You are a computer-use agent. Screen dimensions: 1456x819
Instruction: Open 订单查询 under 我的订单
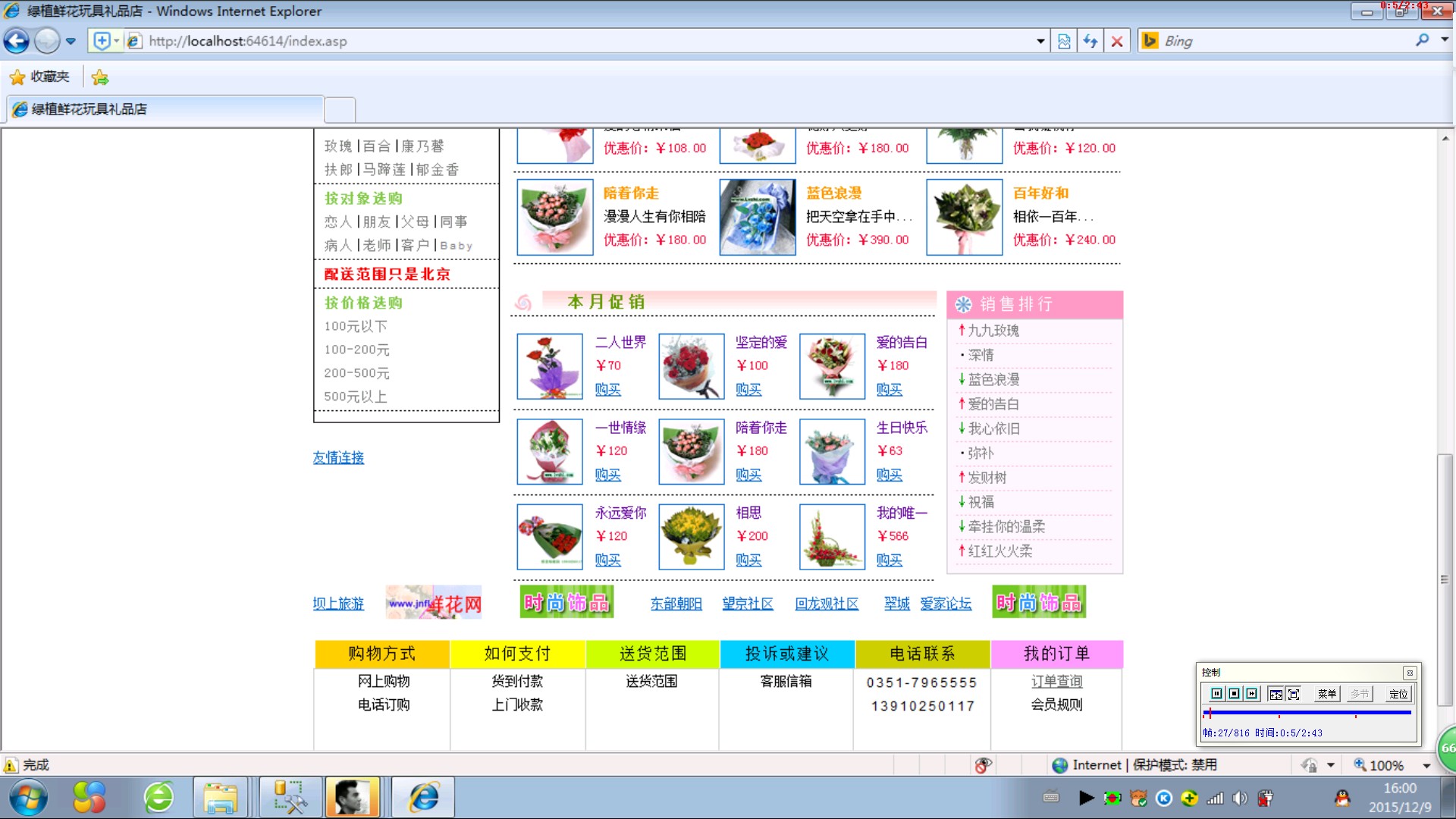pyautogui.click(x=1056, y=681)
